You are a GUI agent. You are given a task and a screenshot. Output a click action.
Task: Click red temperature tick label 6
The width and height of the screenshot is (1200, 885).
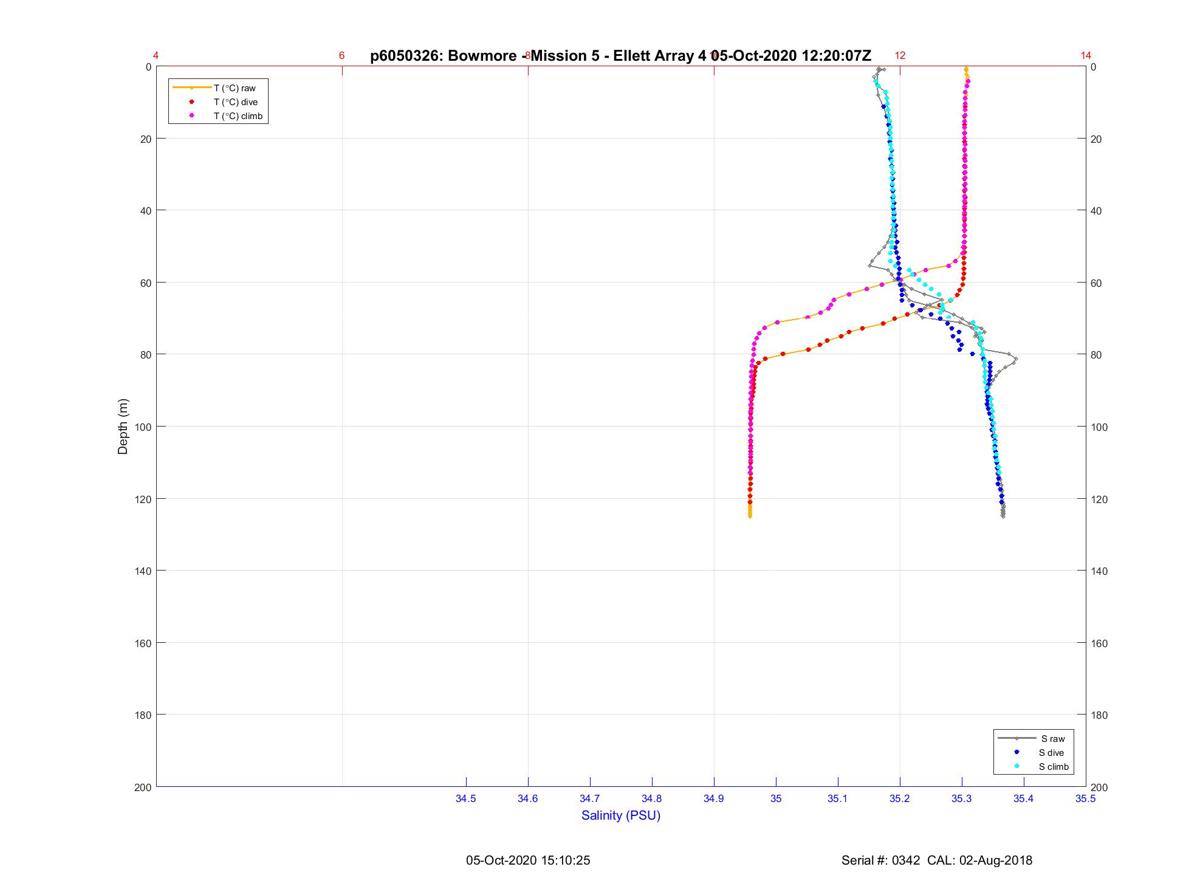342,56
